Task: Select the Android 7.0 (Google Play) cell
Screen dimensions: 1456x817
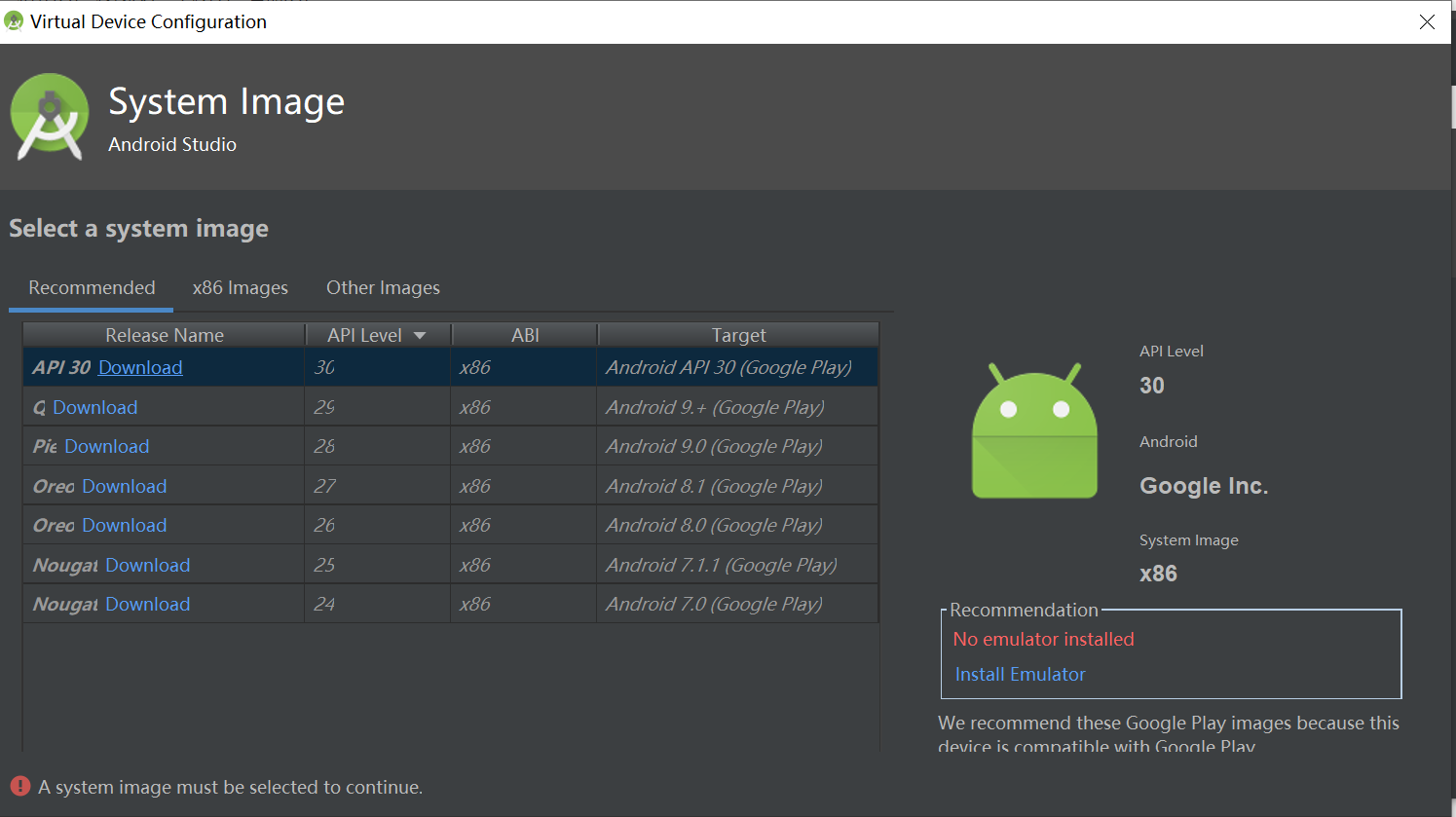Action: point(737,604)
